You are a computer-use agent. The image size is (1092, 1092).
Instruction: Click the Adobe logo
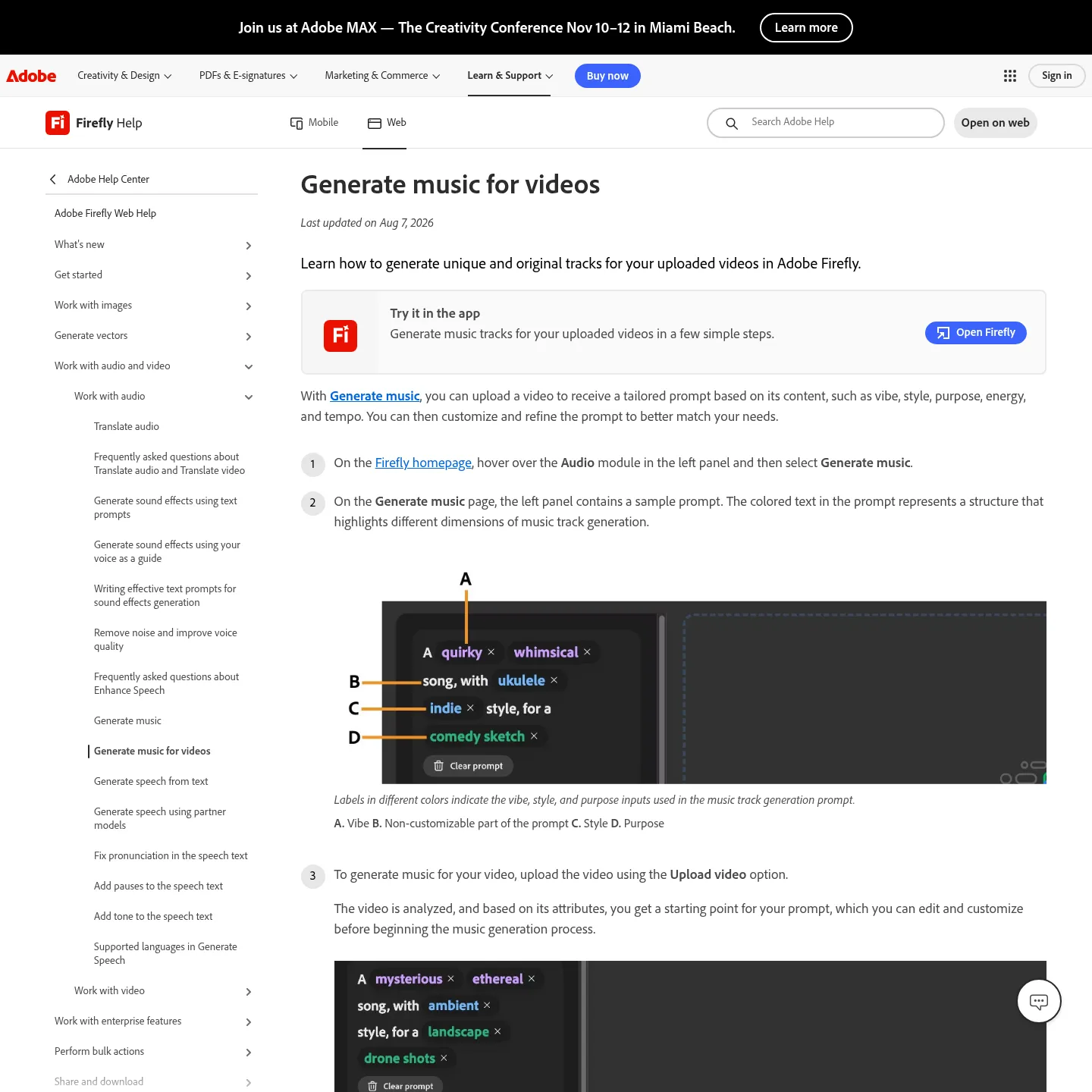[x=31, y=76]
